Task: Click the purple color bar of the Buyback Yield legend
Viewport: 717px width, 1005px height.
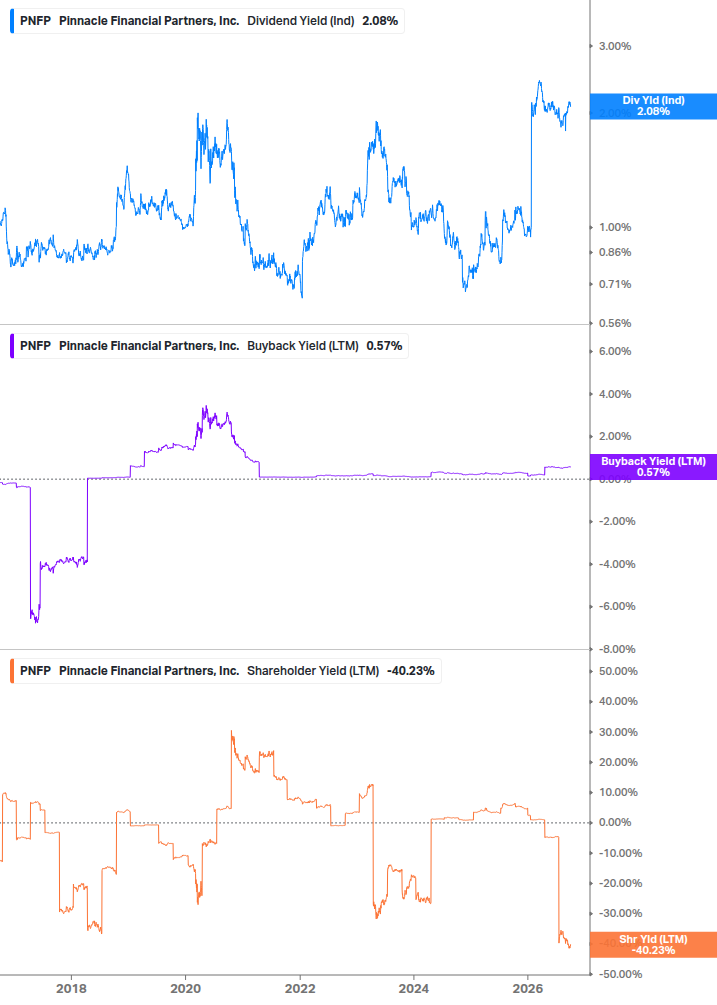Action: (12, 345)
